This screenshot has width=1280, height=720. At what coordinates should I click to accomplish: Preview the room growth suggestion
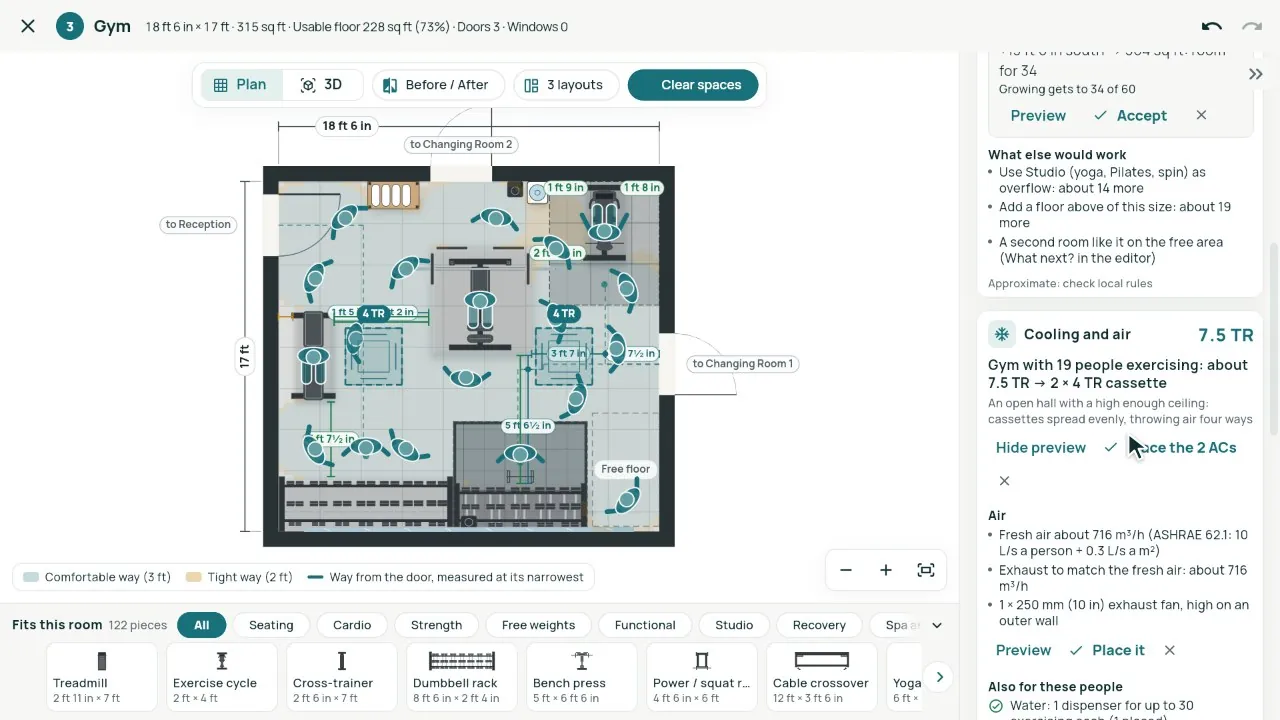click(1038, 116)
